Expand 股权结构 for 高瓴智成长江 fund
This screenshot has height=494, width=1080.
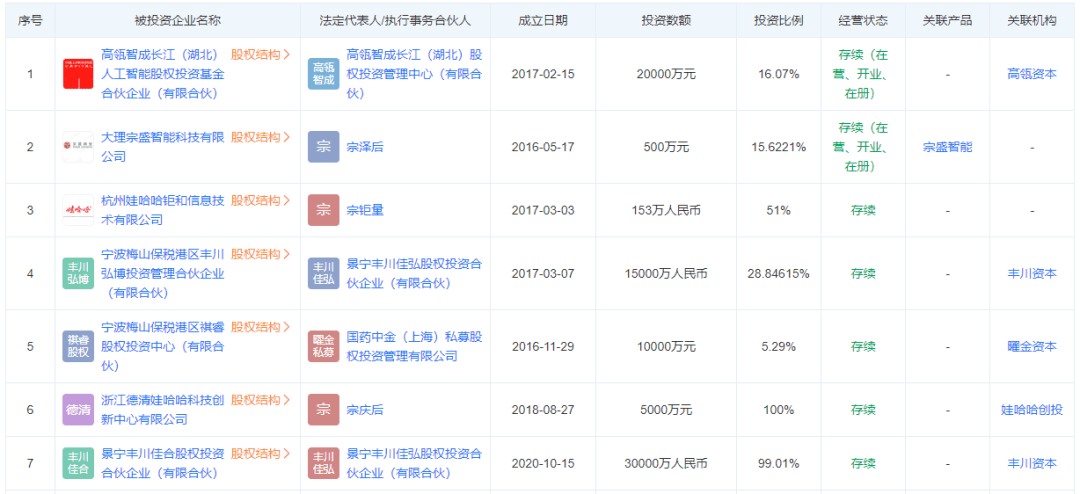tap(260, 55)
